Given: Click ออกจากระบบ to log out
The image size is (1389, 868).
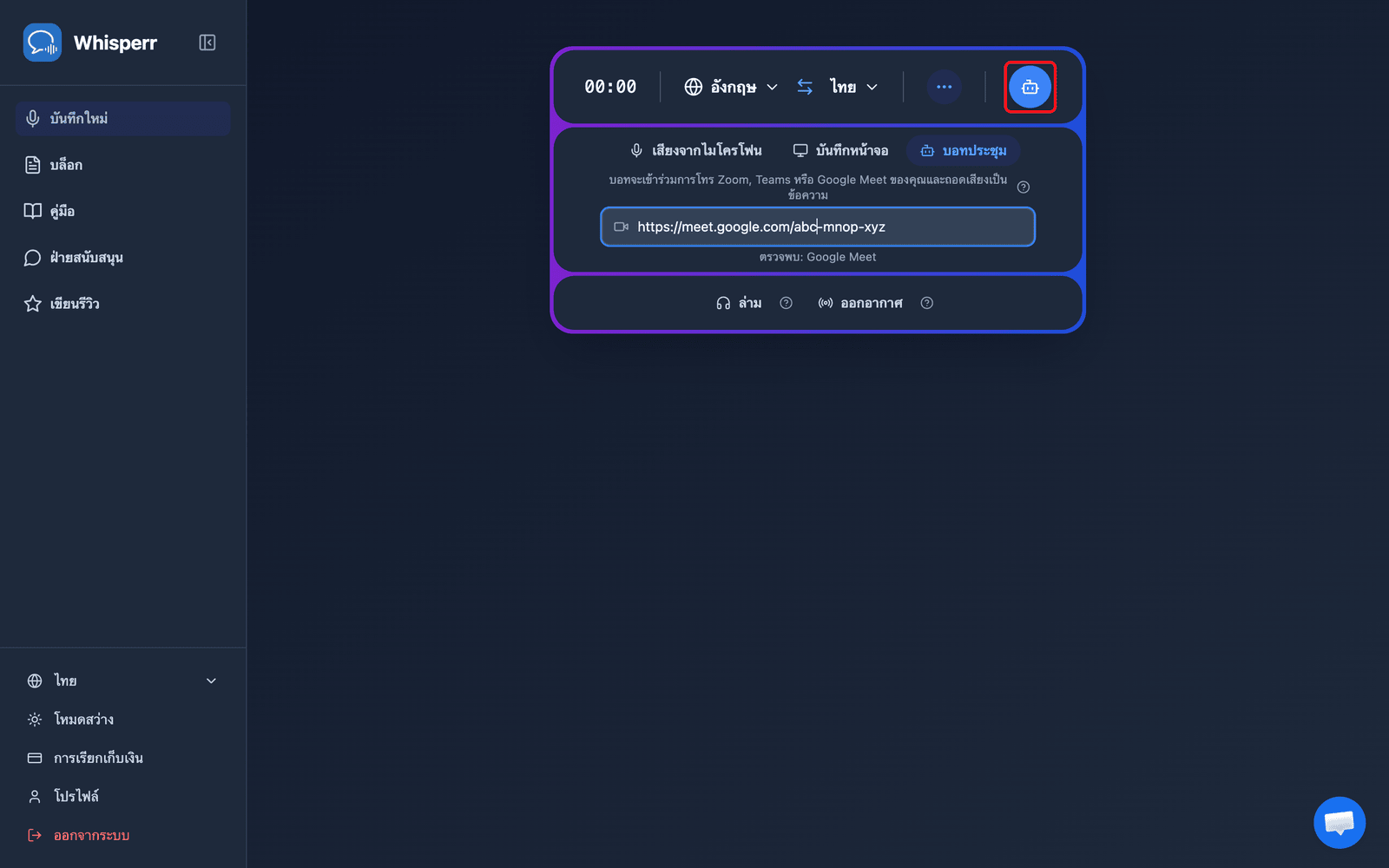Looking at the screenshot, I should [x=122, y=835].
